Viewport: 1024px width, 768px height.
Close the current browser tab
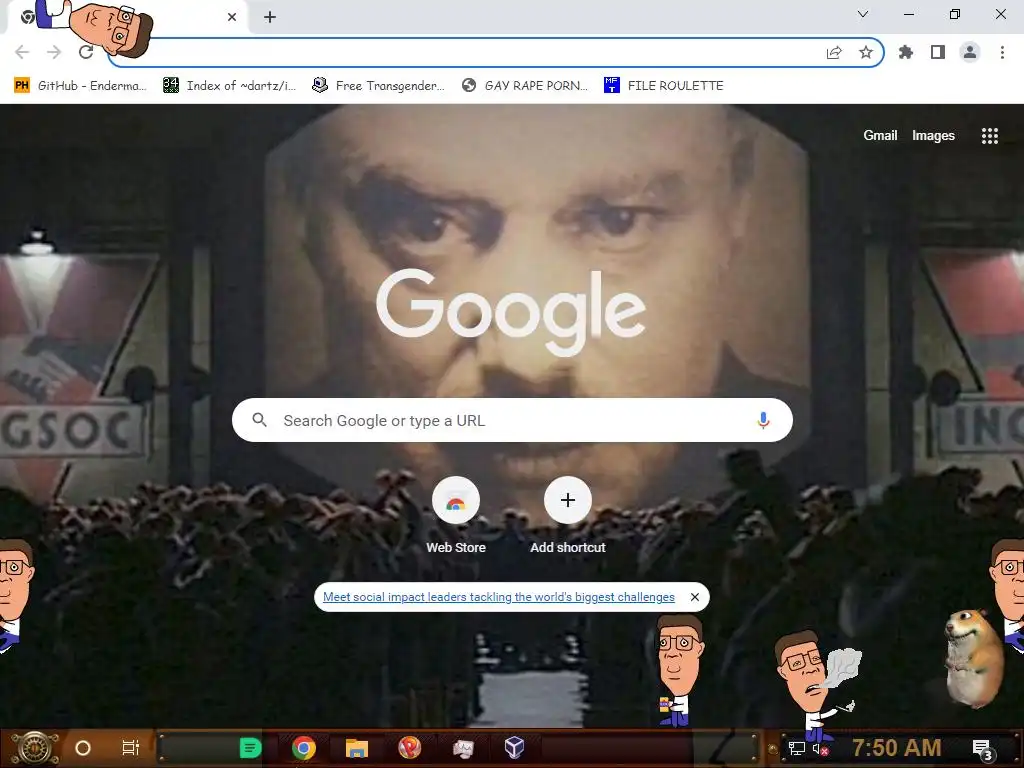click(232, 17)
